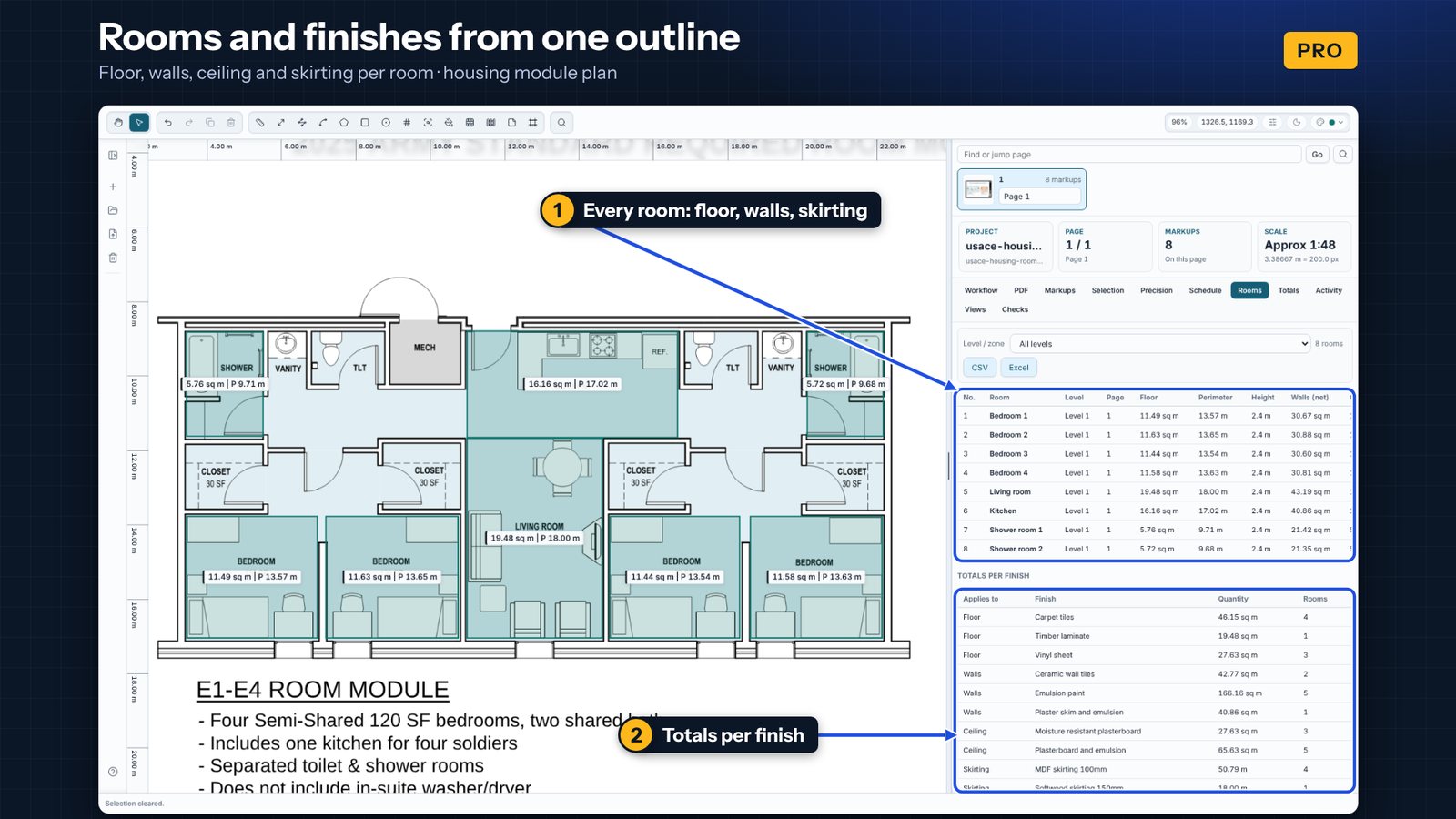Click the search icon next to Go
1456x819 pixels.
(x=1343, y=155)
